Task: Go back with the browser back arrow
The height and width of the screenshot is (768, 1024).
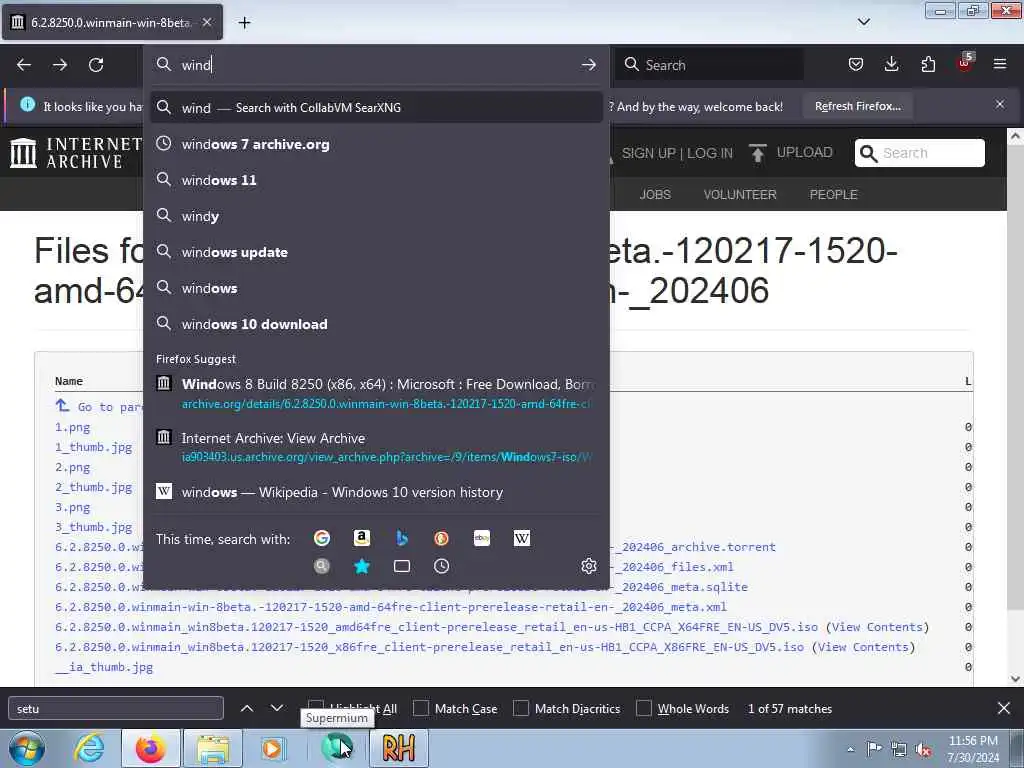Action: pos(24,65)
